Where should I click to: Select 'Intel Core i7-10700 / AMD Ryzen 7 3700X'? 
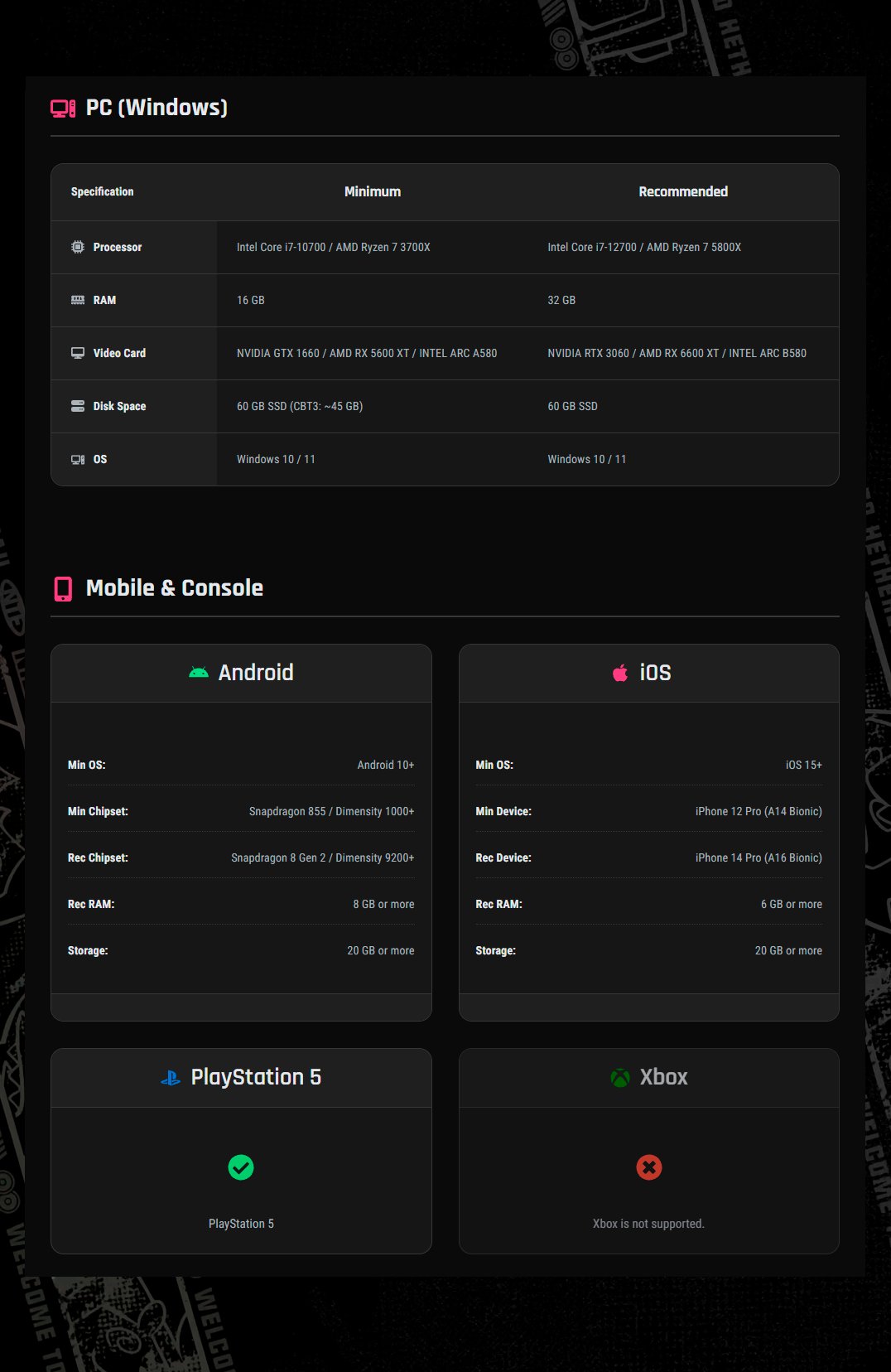(334, 247)
